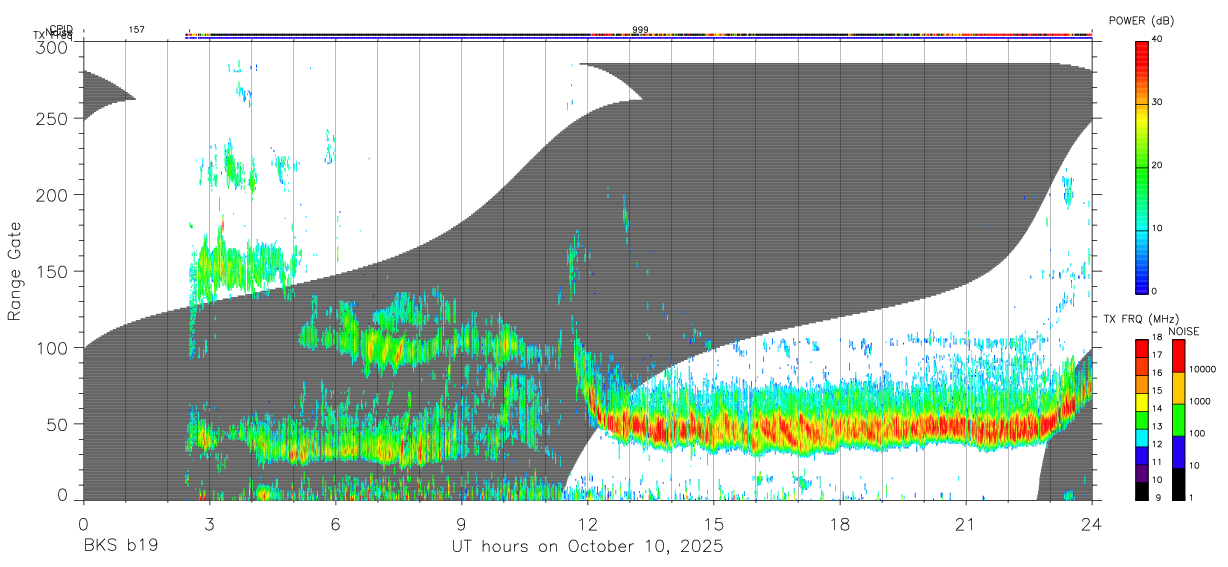Screen dimensions: 1228x567
Task: Click the 'Range Gate' y-axis label
Action: point(16,271)
